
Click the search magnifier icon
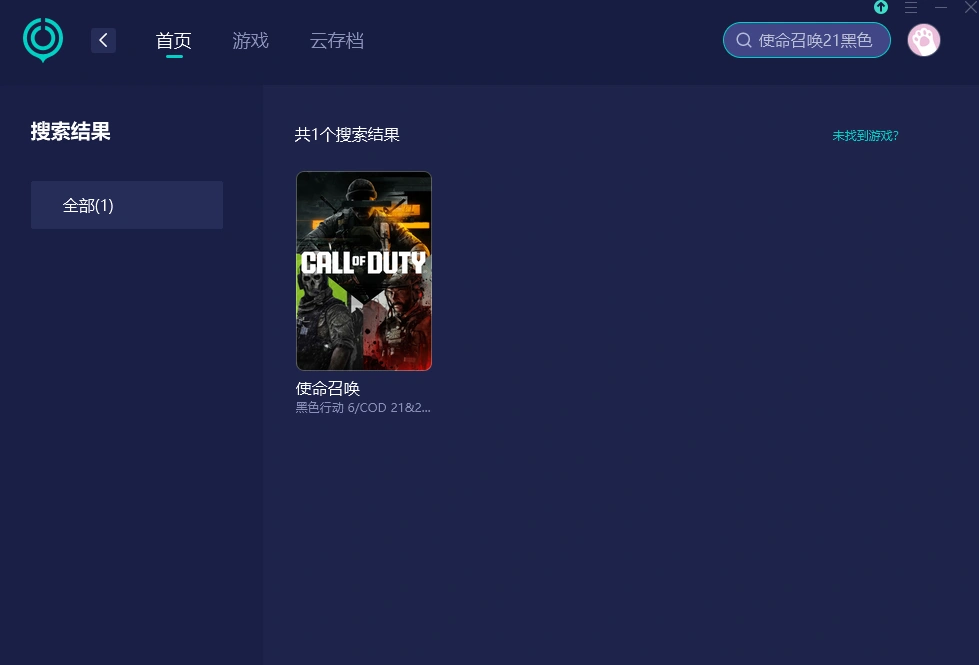(x=744, y=40)
